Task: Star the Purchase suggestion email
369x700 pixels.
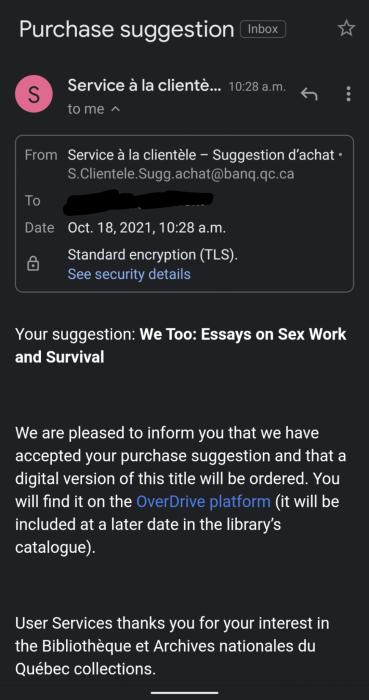Action: click(346, 29)
